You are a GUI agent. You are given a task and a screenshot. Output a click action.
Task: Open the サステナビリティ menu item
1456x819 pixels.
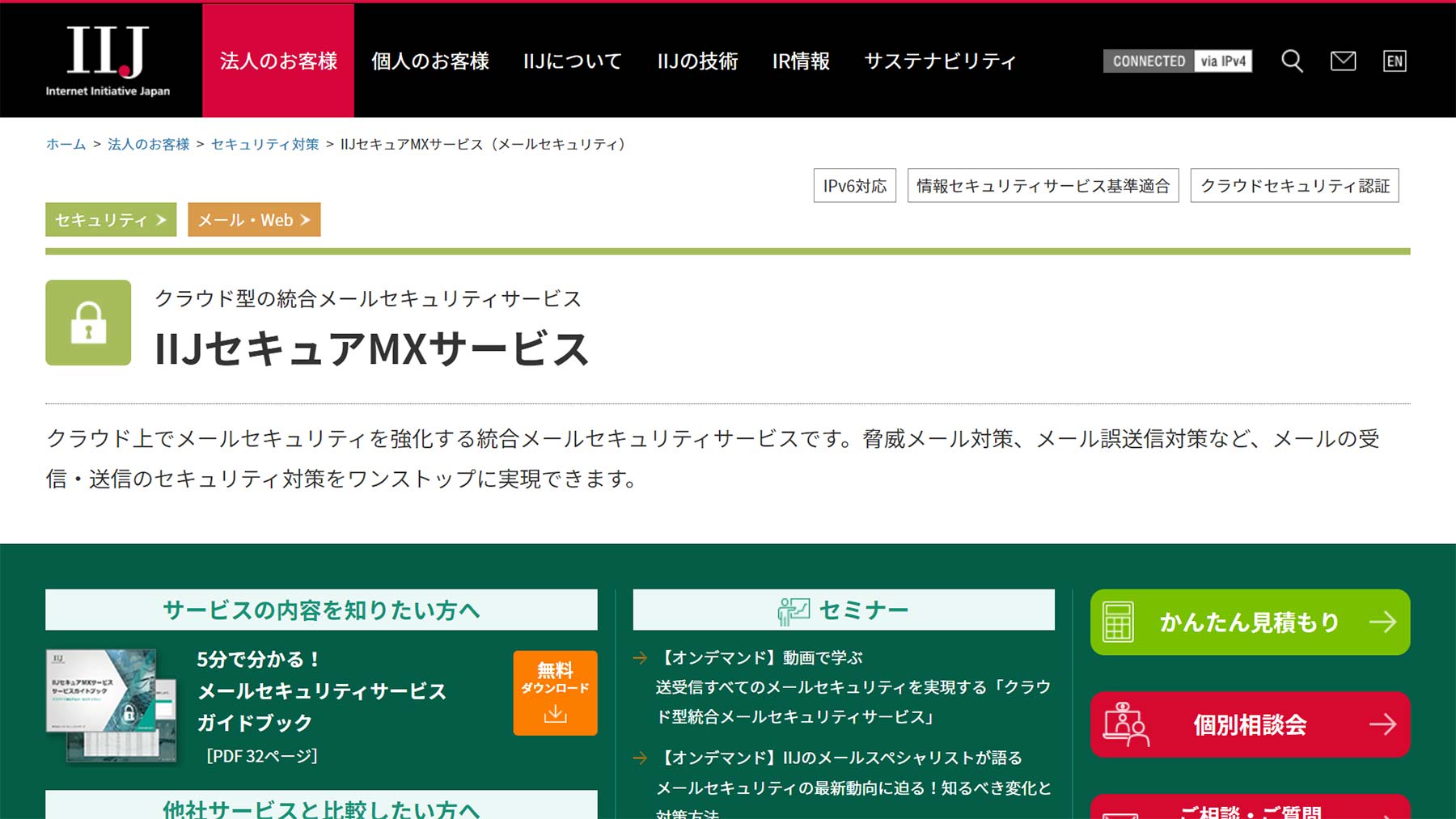pos(940,61)
